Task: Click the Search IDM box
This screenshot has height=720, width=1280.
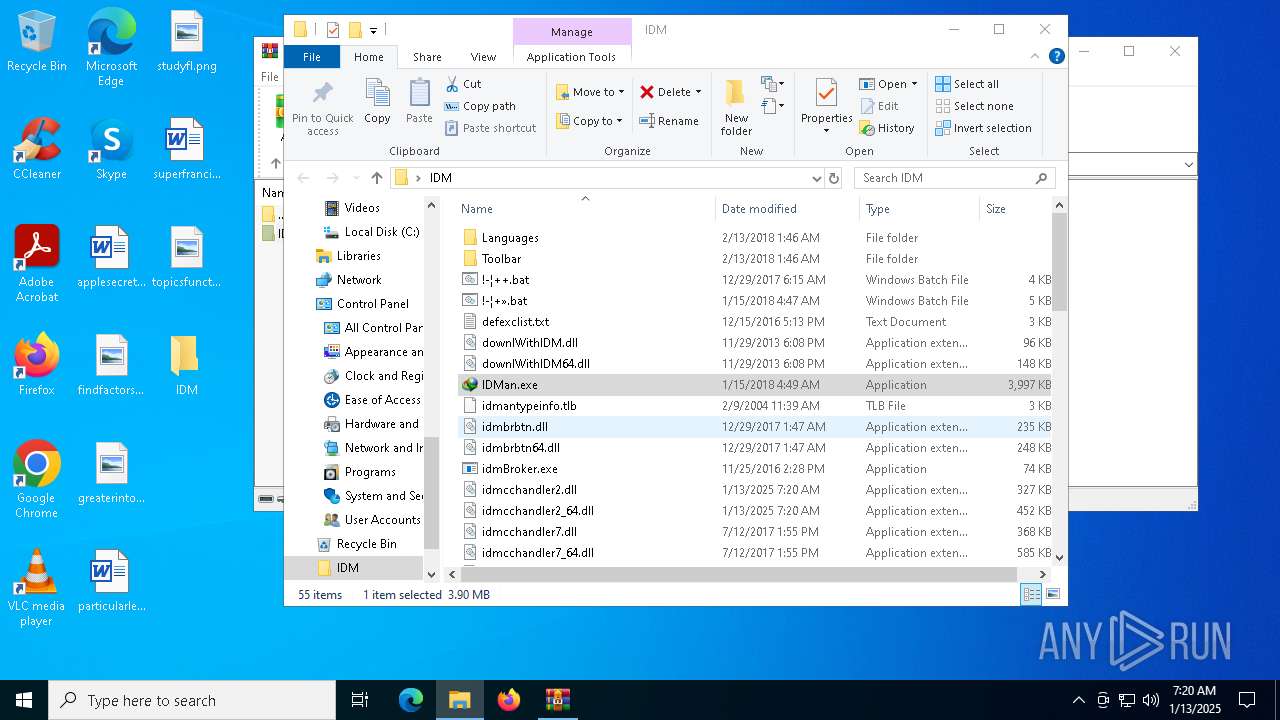Action: (955, 178)
